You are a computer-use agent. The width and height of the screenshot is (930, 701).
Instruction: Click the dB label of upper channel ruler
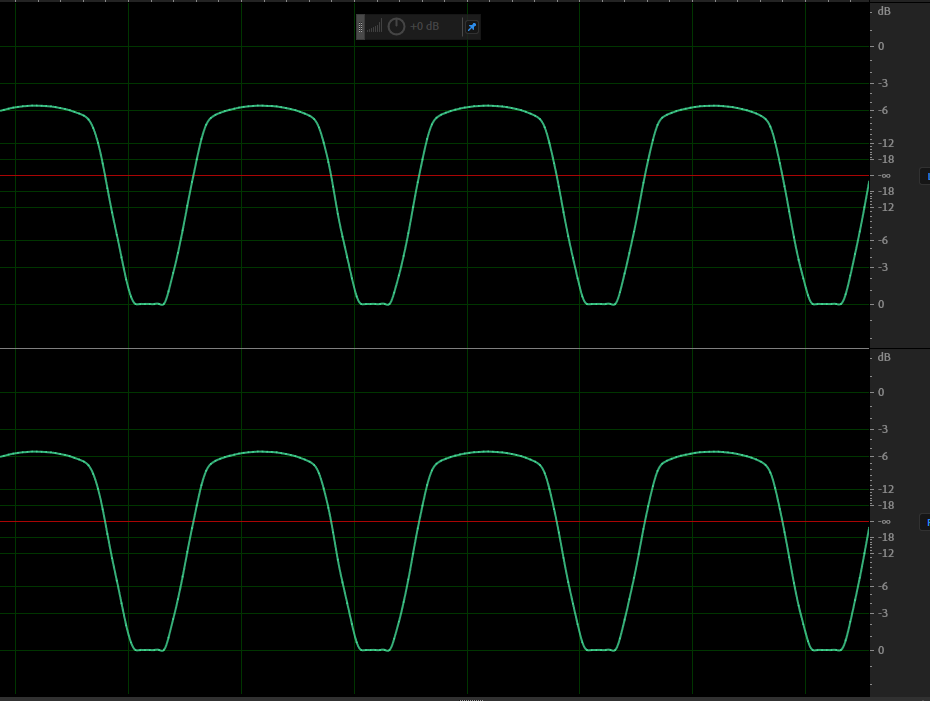pyautogui.click(x=884, y=11)
